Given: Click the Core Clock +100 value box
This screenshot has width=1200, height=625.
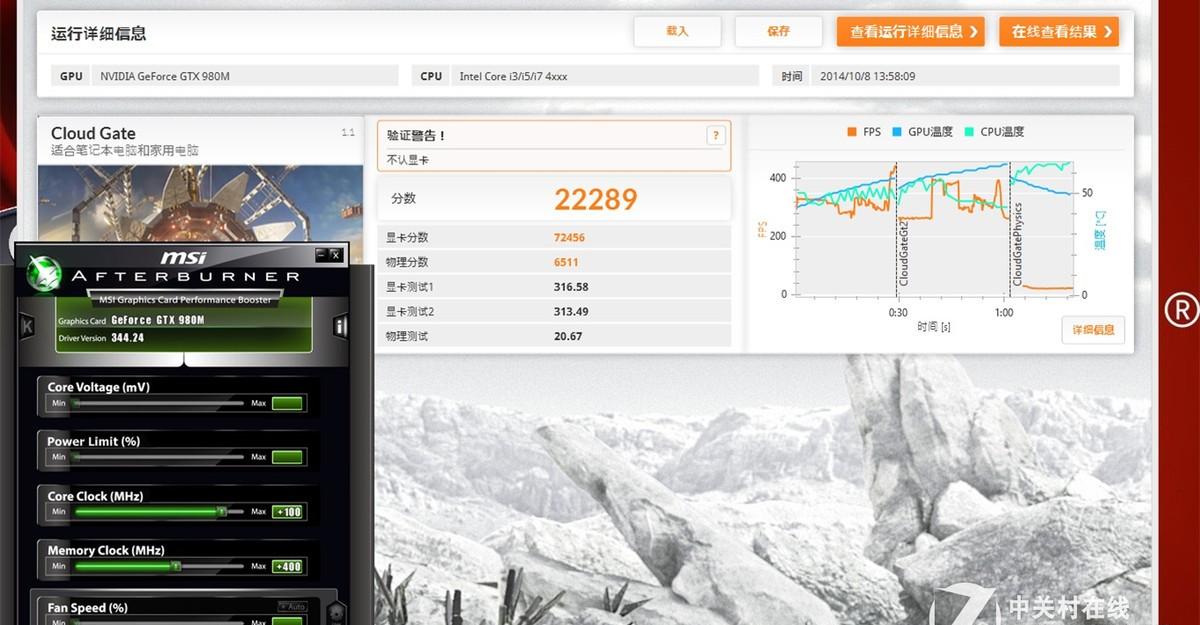Looking at the screenshot, I should tap(287, 512).
